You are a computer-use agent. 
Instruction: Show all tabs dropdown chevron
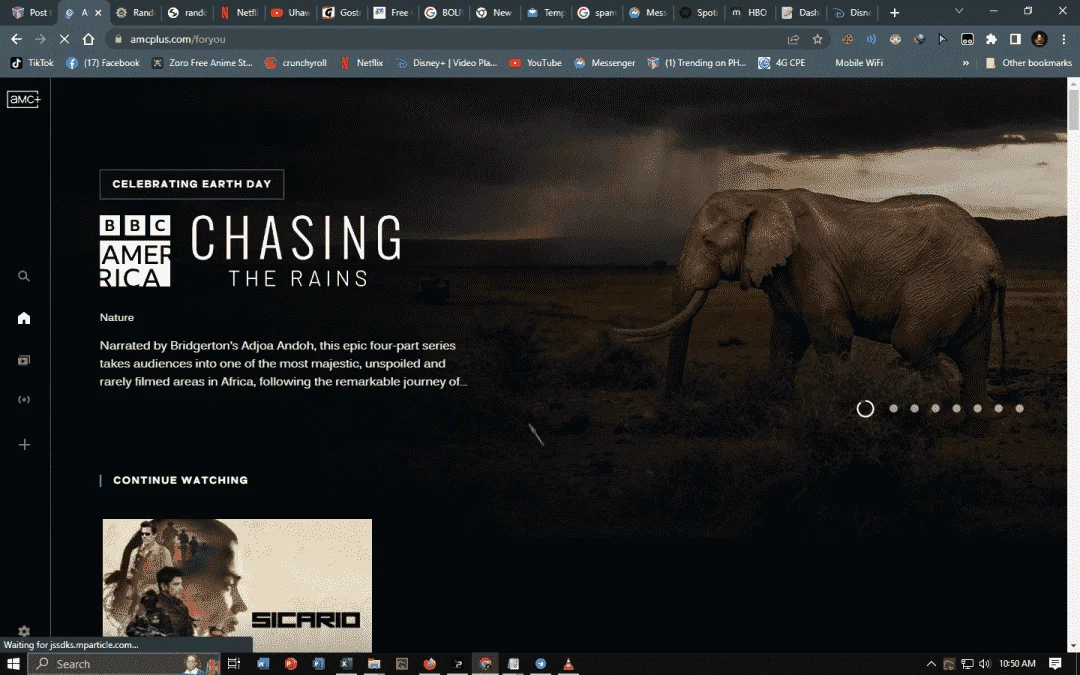(959, 12)
